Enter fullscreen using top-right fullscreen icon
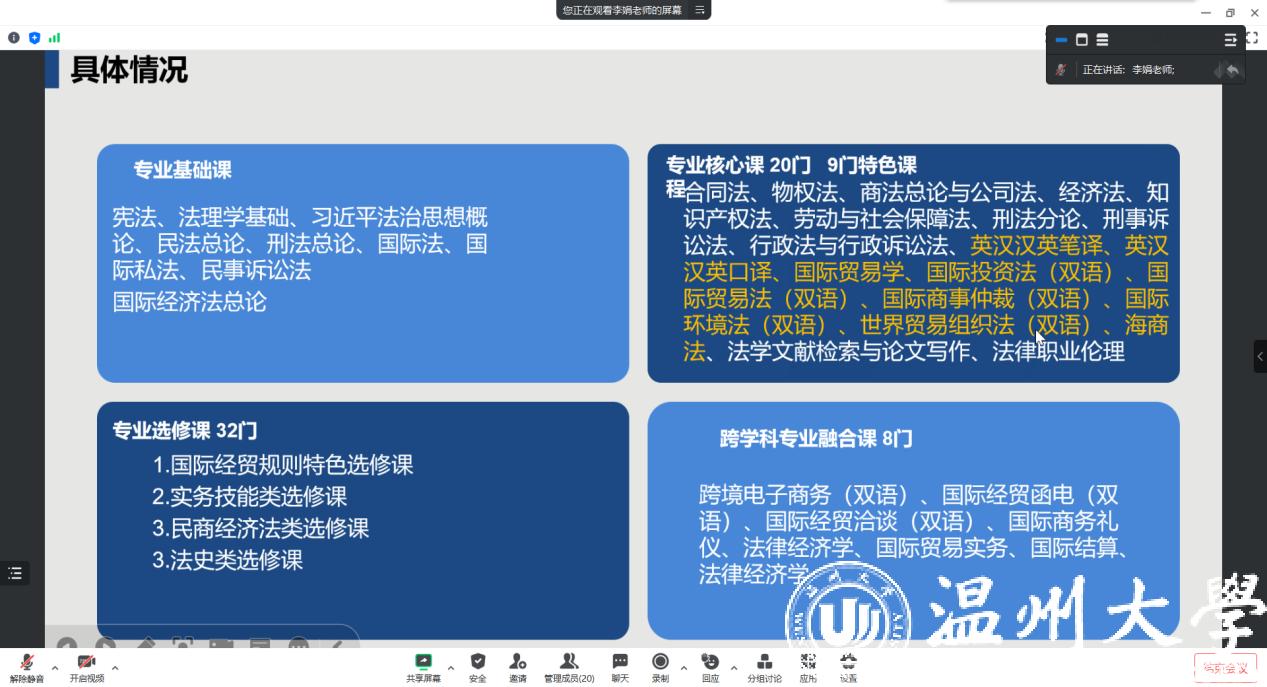Image resolution: width=1267 pixels, height=687 pixels. coord(1252,38)
